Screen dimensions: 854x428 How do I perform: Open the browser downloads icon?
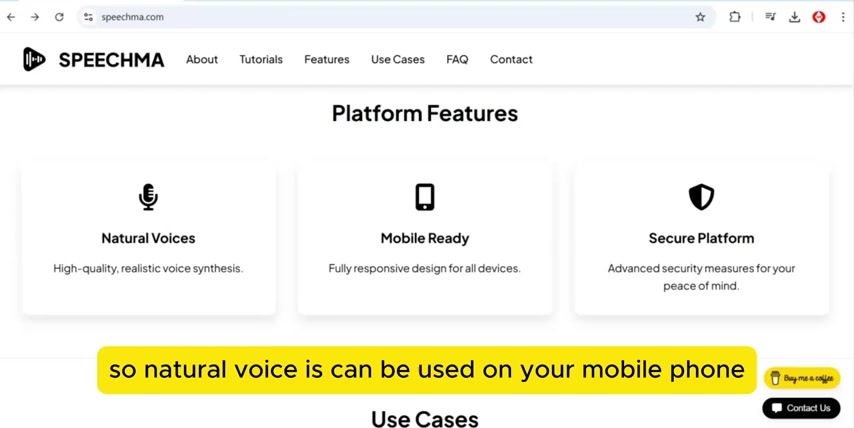[x=795, y=17]
